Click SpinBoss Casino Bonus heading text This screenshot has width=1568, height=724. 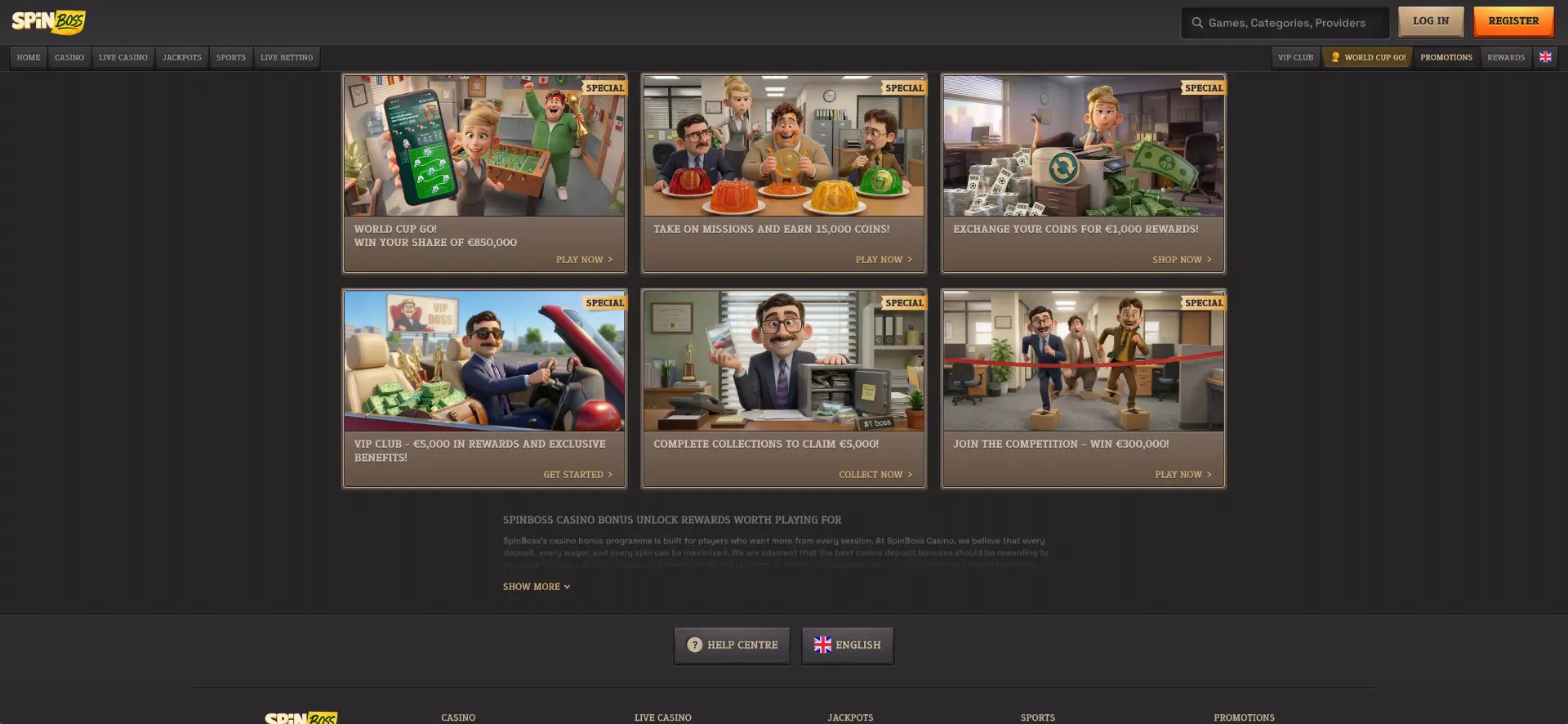pyautogui.click(x=672, y=520)
